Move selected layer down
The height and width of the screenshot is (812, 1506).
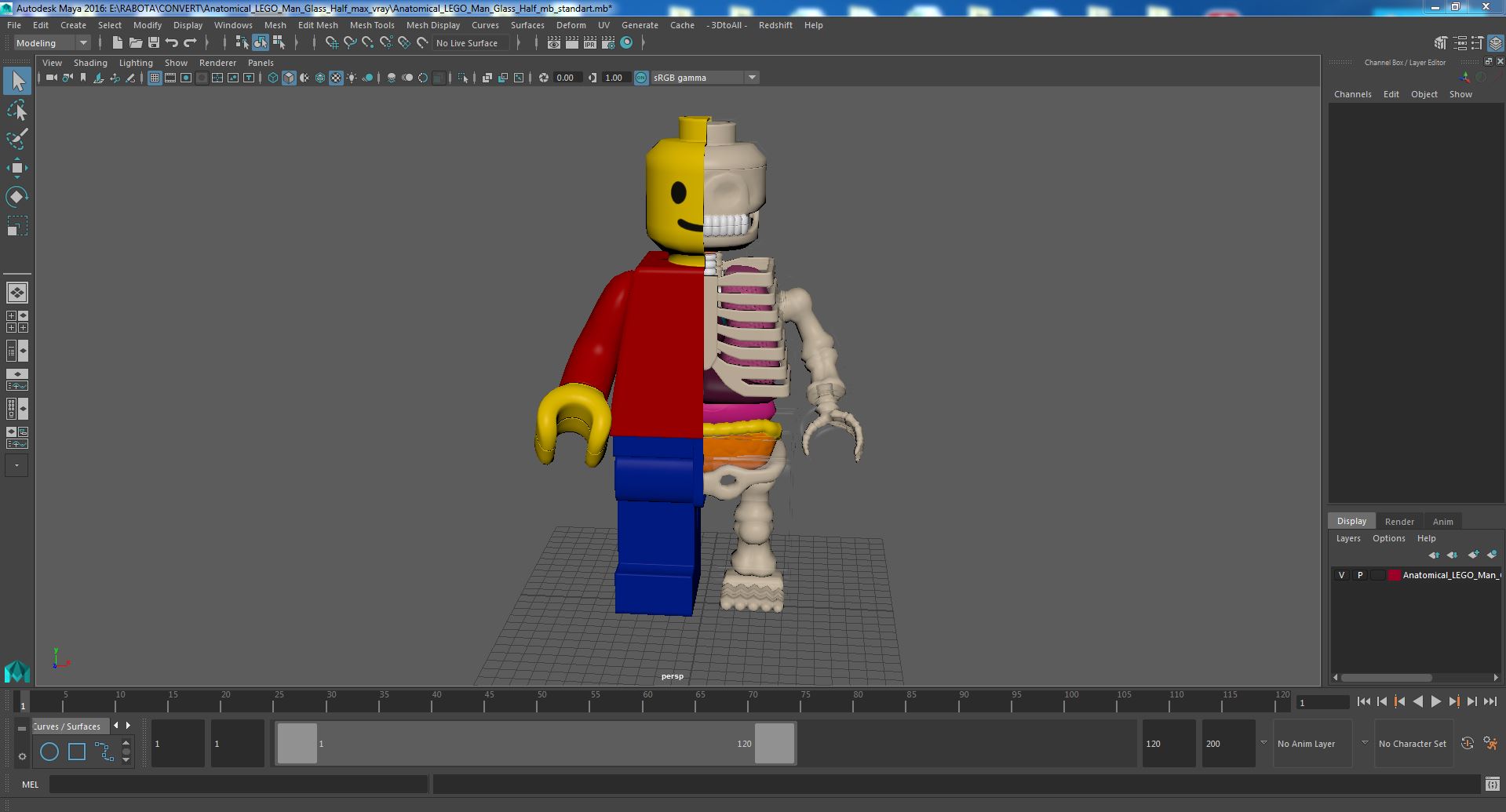pos(1453,555)
